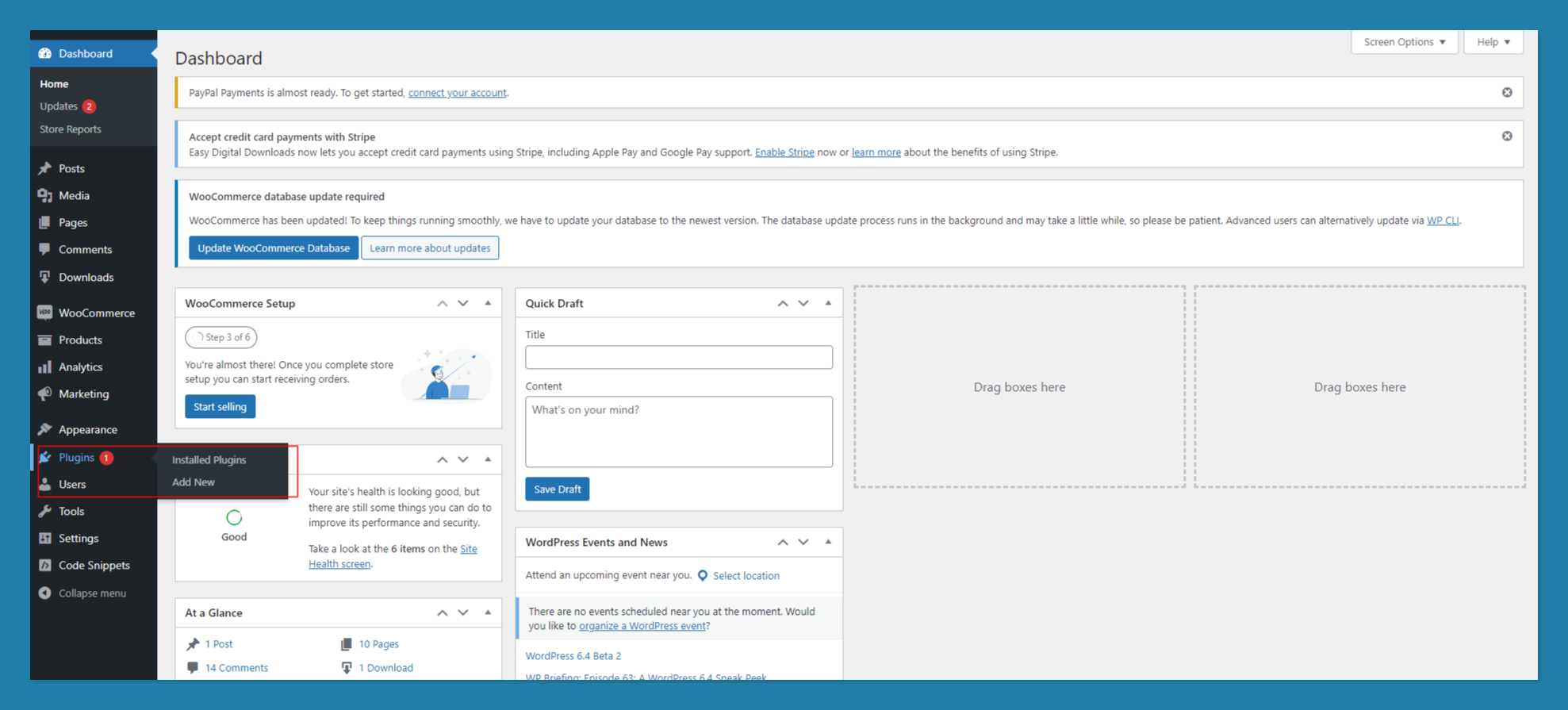
Task: Dismiss the Stripe credit card notice
Action: tap(1507, 136)
